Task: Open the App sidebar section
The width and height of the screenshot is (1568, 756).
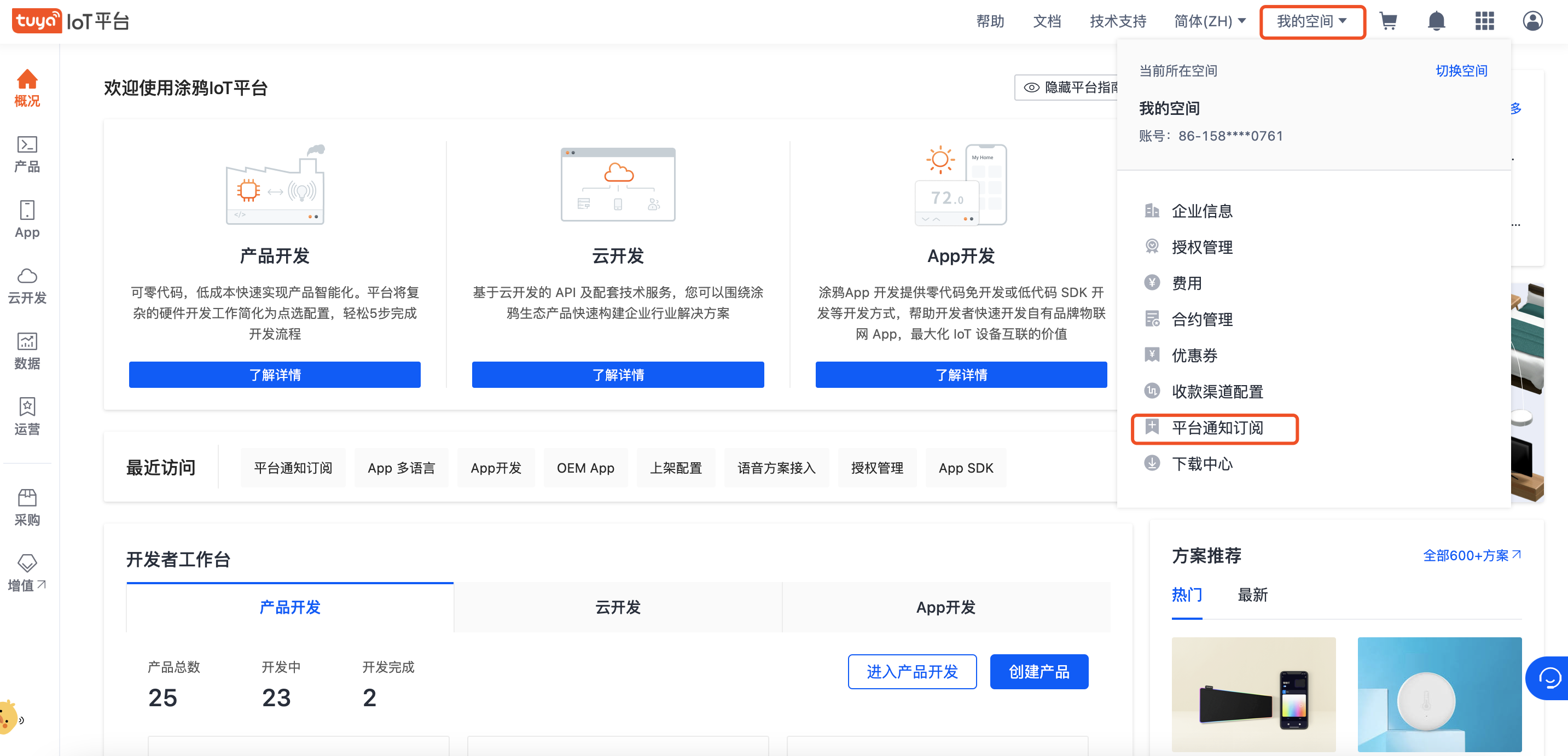Action: (27, 220)
